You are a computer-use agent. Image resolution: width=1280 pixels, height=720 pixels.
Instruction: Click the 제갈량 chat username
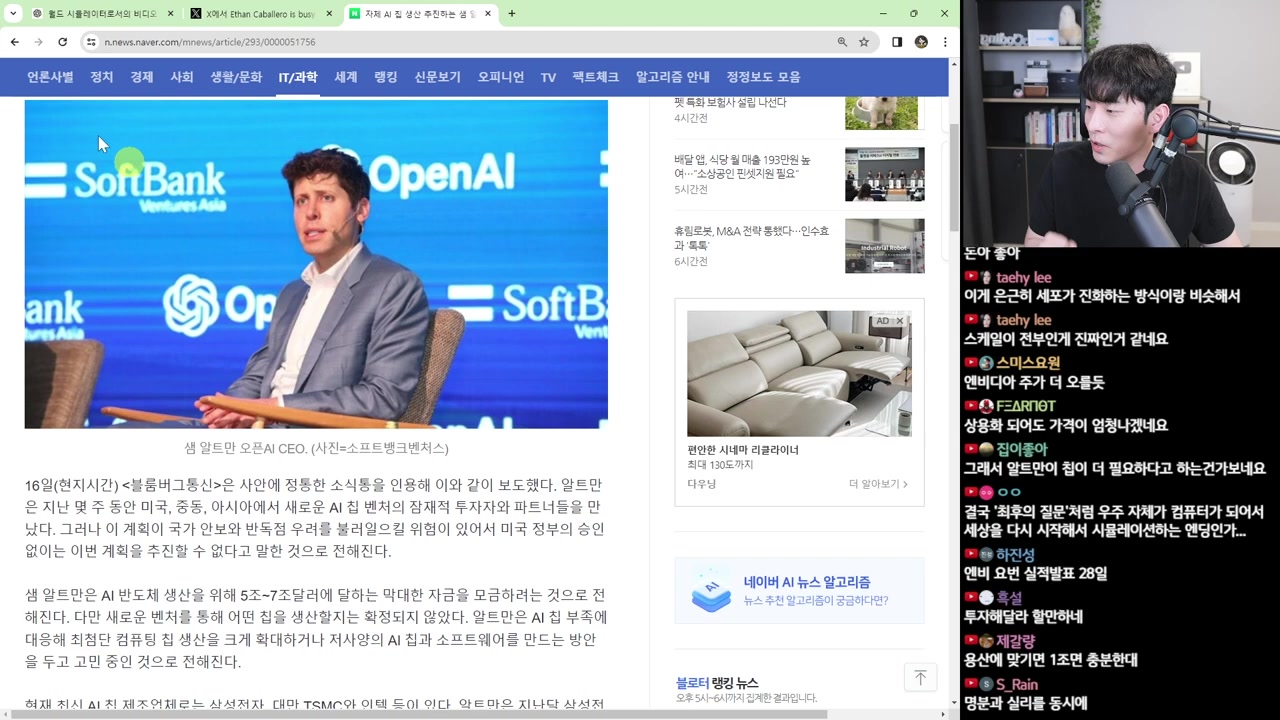pos(1015,641)
